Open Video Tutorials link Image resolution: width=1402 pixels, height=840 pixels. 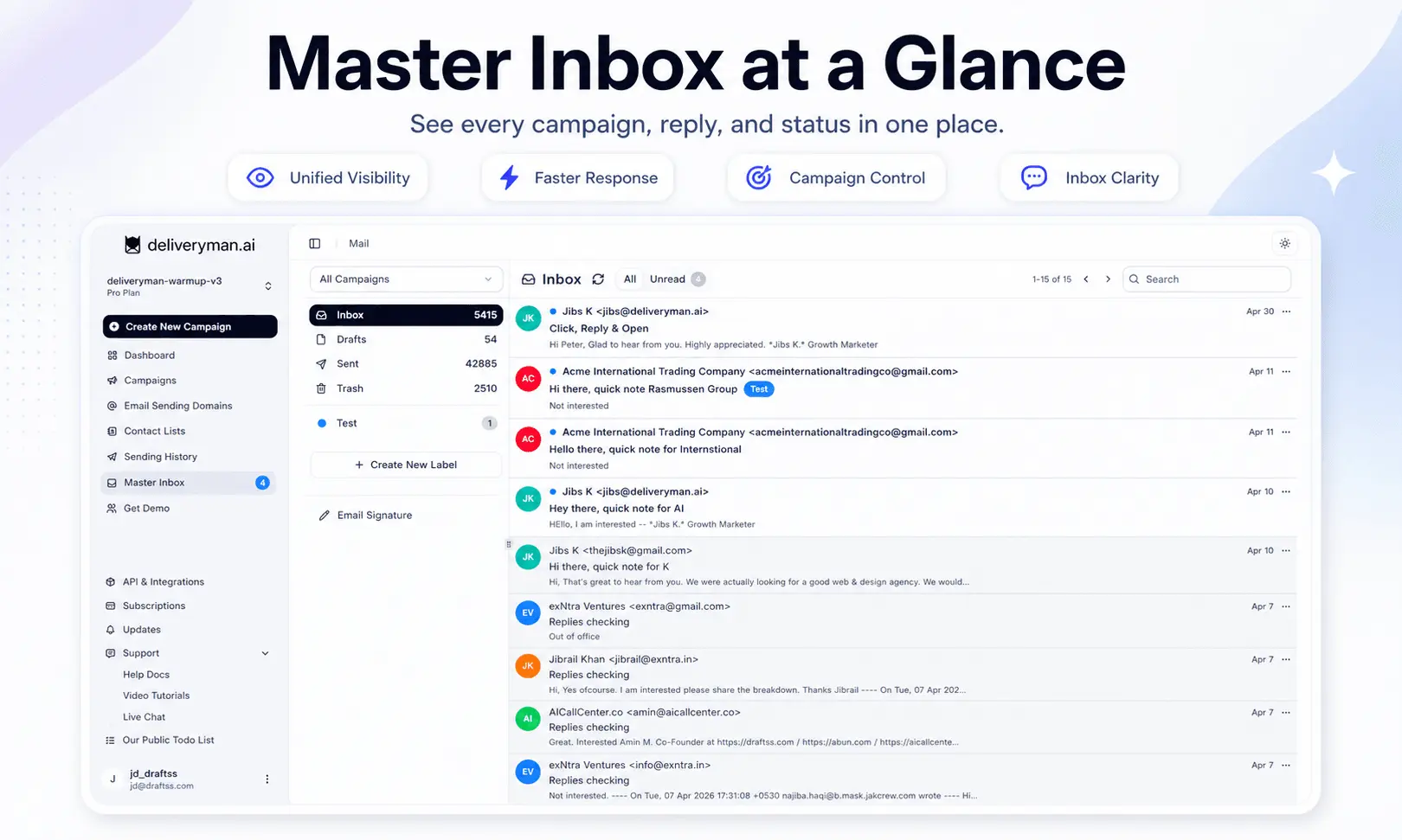[157, 696]
